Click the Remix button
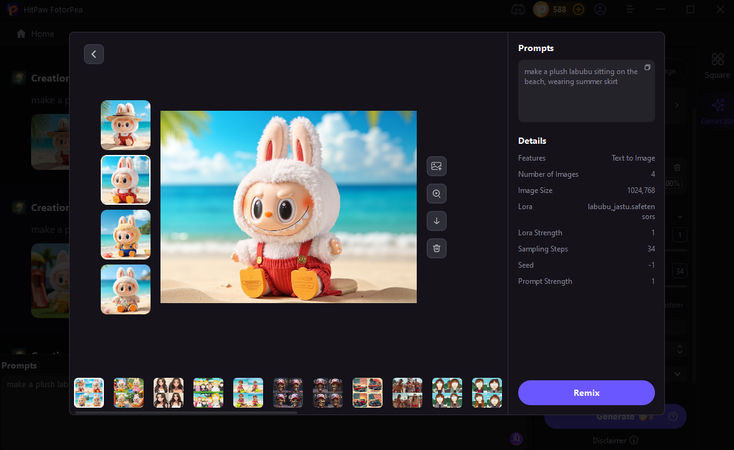734x450 pixels. pyautogui.click(x=586, y=392)
